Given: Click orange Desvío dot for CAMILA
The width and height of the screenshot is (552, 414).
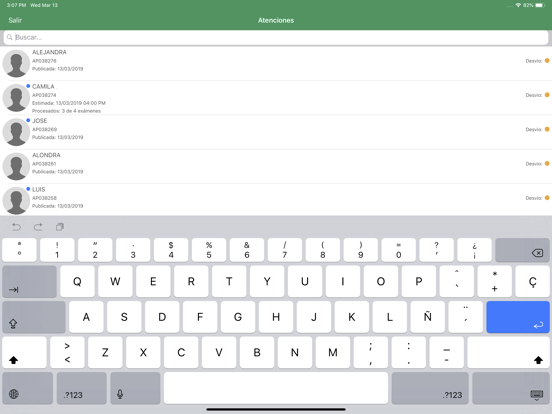Looking at the screenshot, I should [x=547, y=95].
